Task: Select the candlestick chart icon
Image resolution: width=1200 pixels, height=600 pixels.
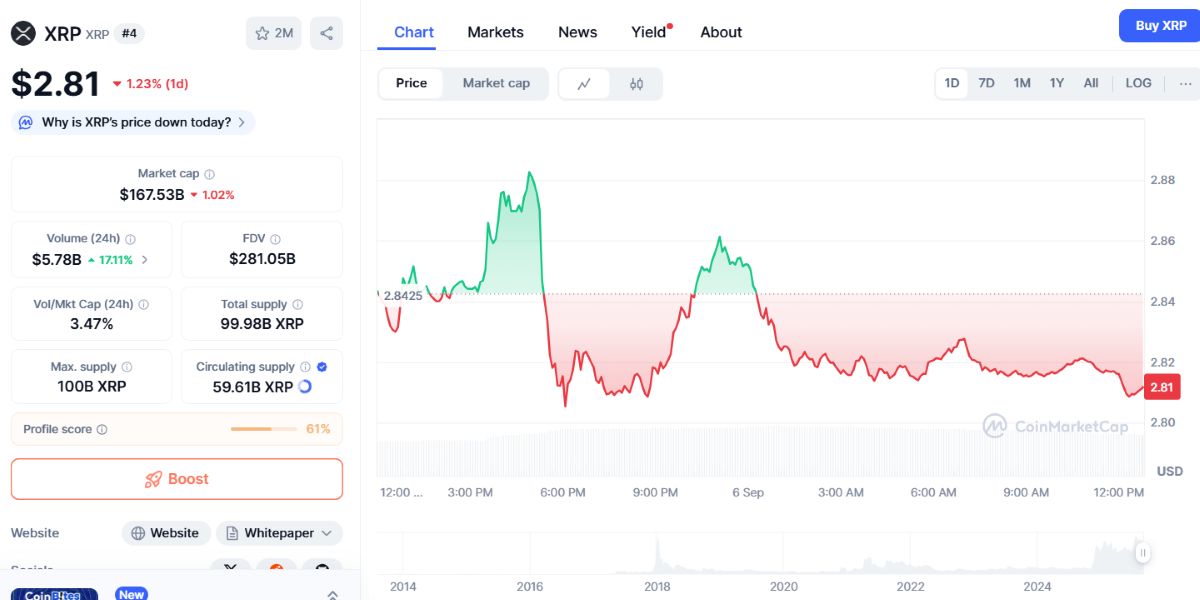Action: 636,84
